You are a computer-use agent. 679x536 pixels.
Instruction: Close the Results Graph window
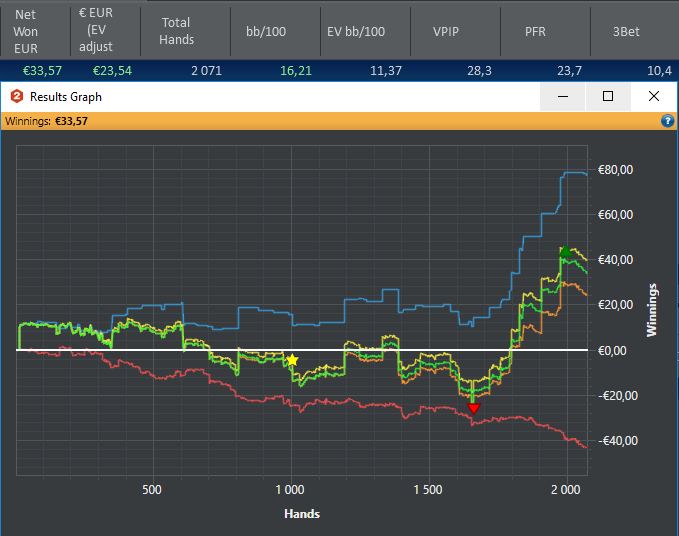(654, 96)
